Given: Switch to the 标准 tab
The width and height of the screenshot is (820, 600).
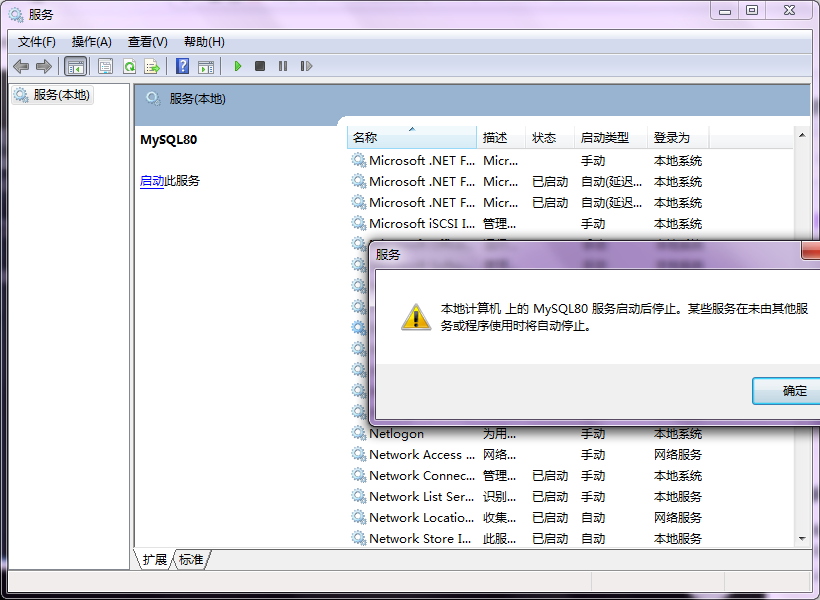Looking at the screenshot, I should (191, 560).
